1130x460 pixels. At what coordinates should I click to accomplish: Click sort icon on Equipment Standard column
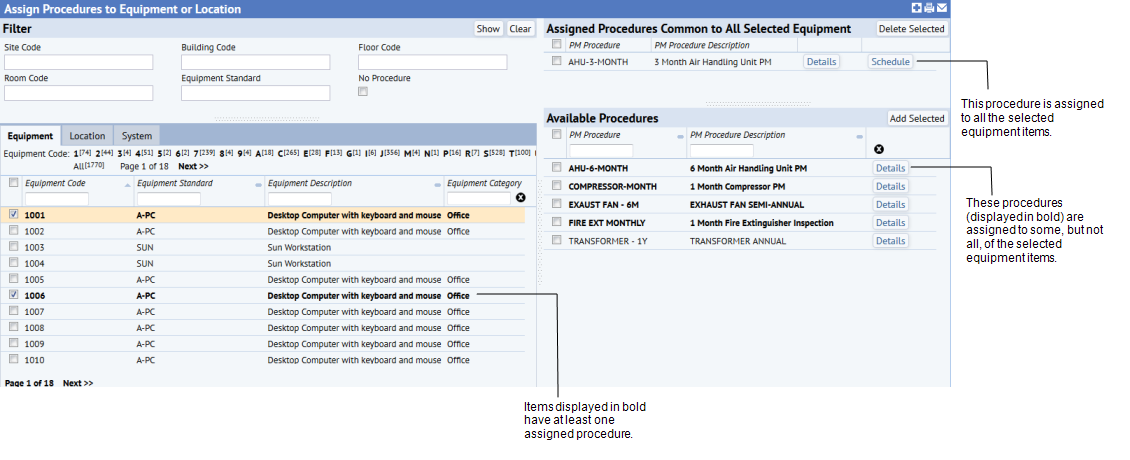pos(258,185)
